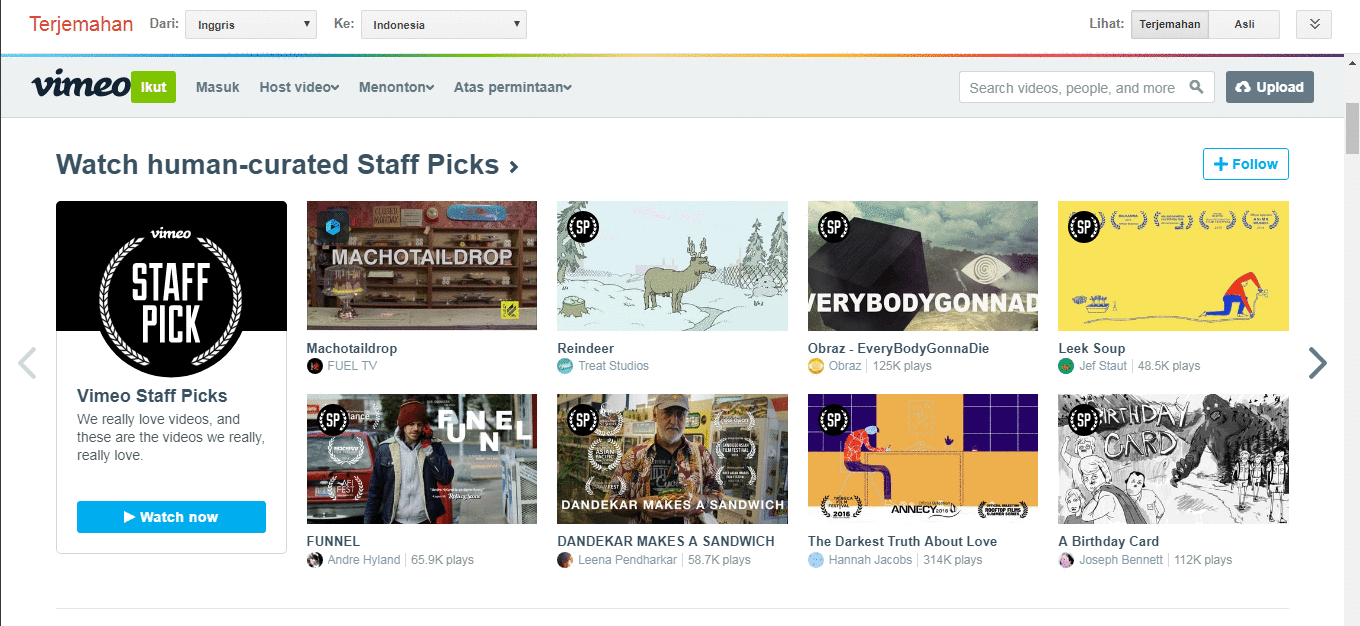Viewport: 1360px width, 626px height.
Task: Open Dandekar Makes a Sandwich thumbnail
Action: coord(672,459)
